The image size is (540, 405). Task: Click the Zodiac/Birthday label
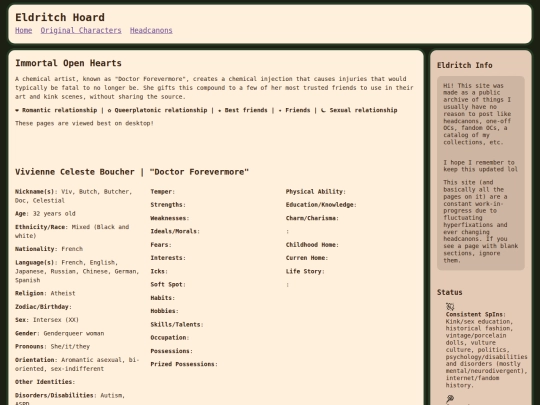pyautogui.click(x=43, y=307)
